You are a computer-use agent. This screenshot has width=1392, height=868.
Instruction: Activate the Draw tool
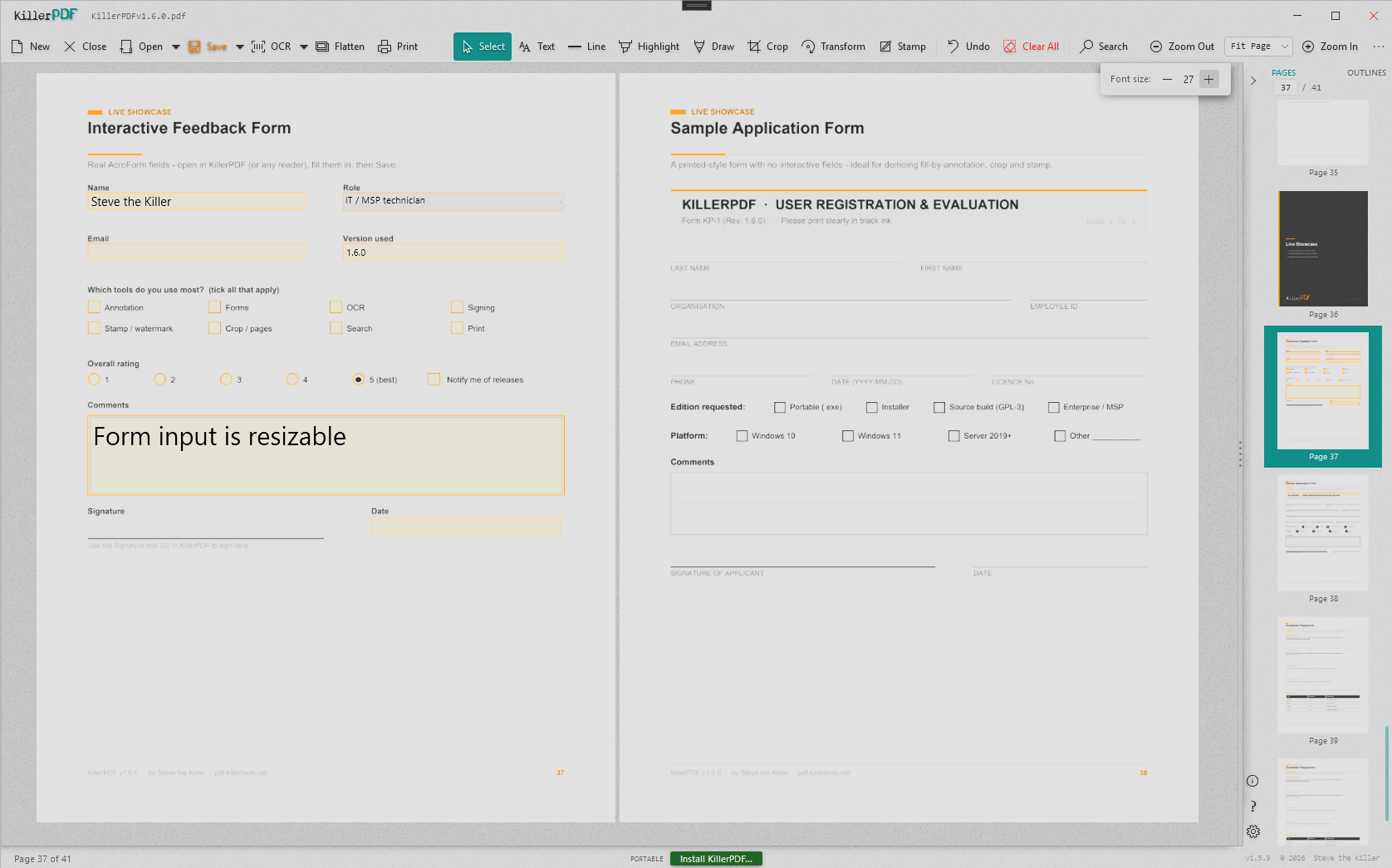click(713, 47)
